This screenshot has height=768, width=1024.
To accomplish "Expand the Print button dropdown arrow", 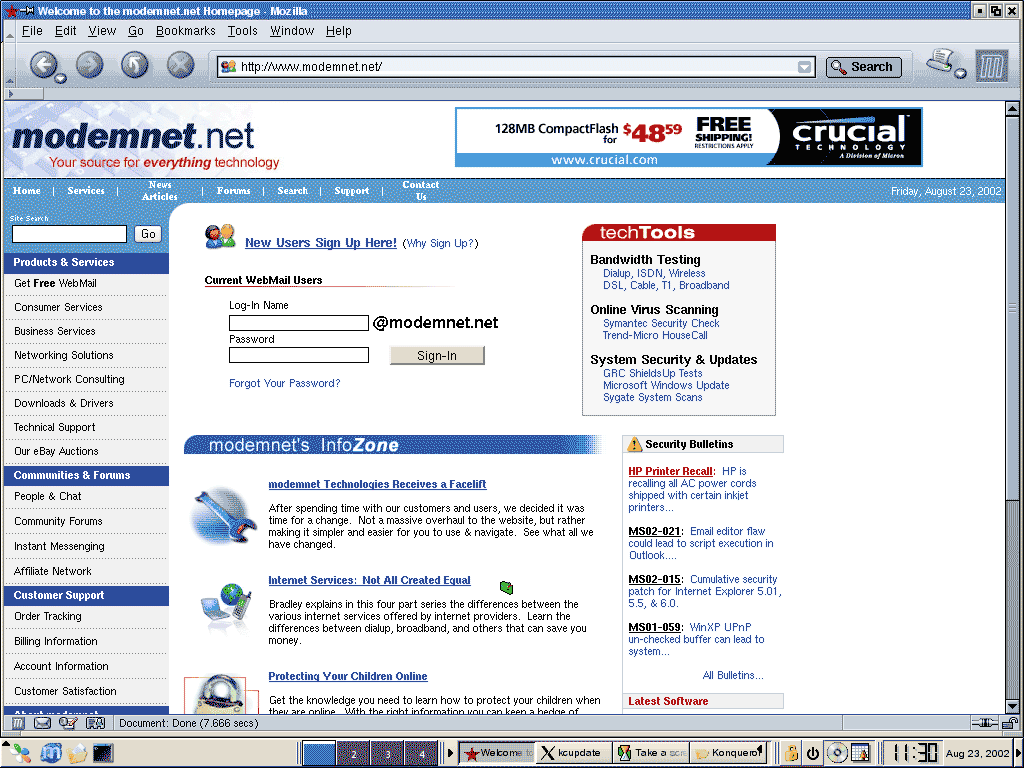I will (x=961, y=73).
